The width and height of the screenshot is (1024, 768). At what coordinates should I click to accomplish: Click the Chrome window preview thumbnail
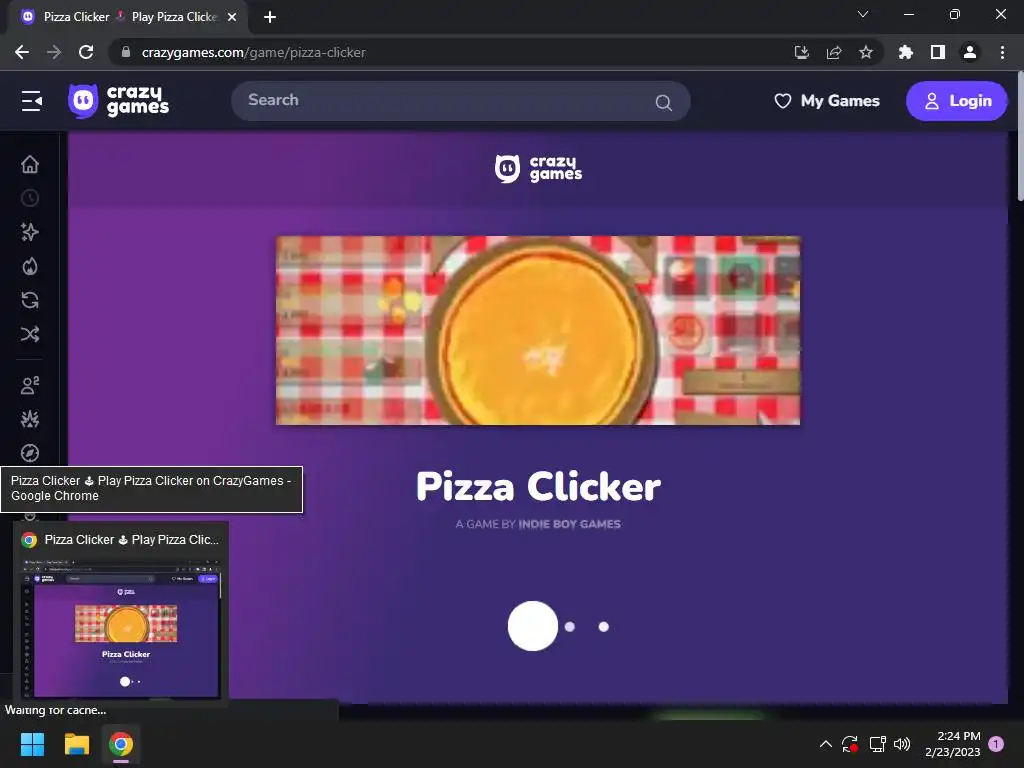click(122, 627)
